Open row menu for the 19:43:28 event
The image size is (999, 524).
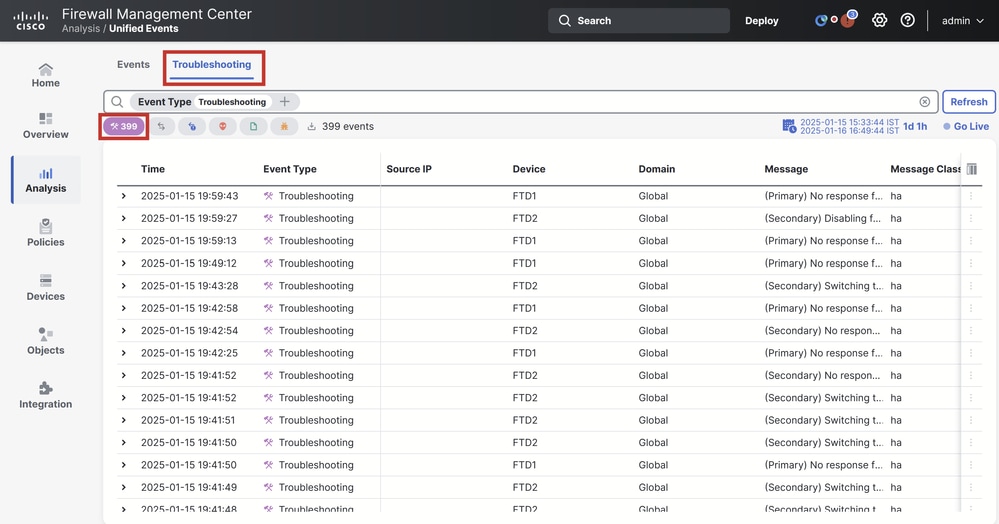pyautogui.click(x=971, y=286)
